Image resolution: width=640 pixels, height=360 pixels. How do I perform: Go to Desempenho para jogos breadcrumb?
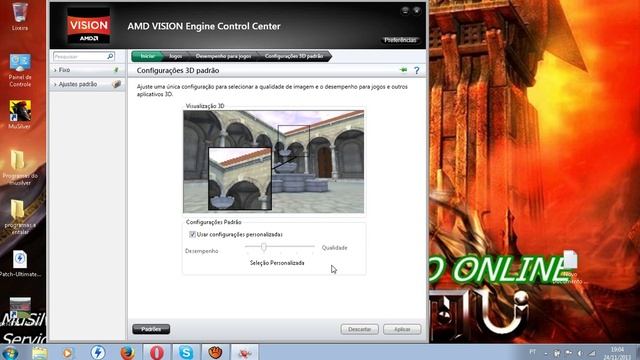[x=223, y=56]
